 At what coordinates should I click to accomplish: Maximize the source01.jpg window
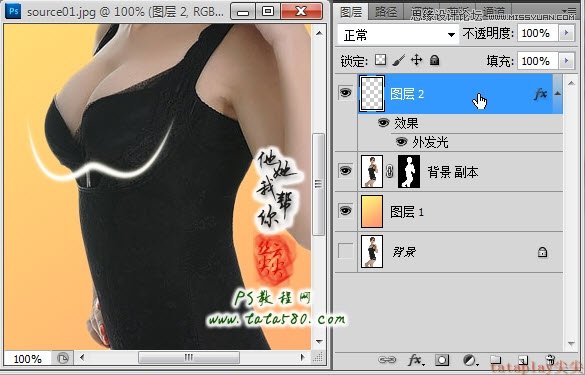click(268, 12)
